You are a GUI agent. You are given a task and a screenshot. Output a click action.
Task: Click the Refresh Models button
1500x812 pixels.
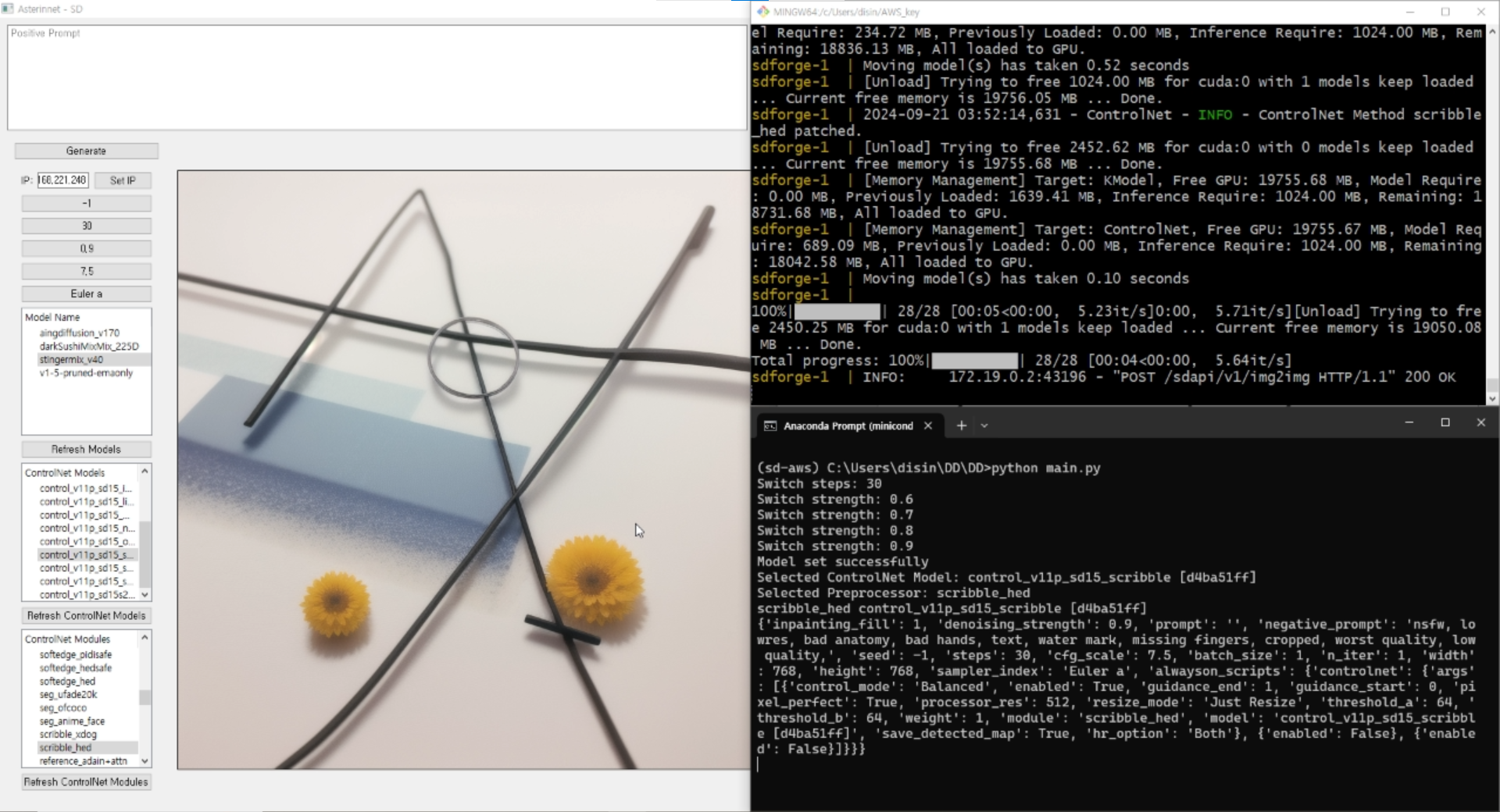pyautogui.click(x=86, y=449)
